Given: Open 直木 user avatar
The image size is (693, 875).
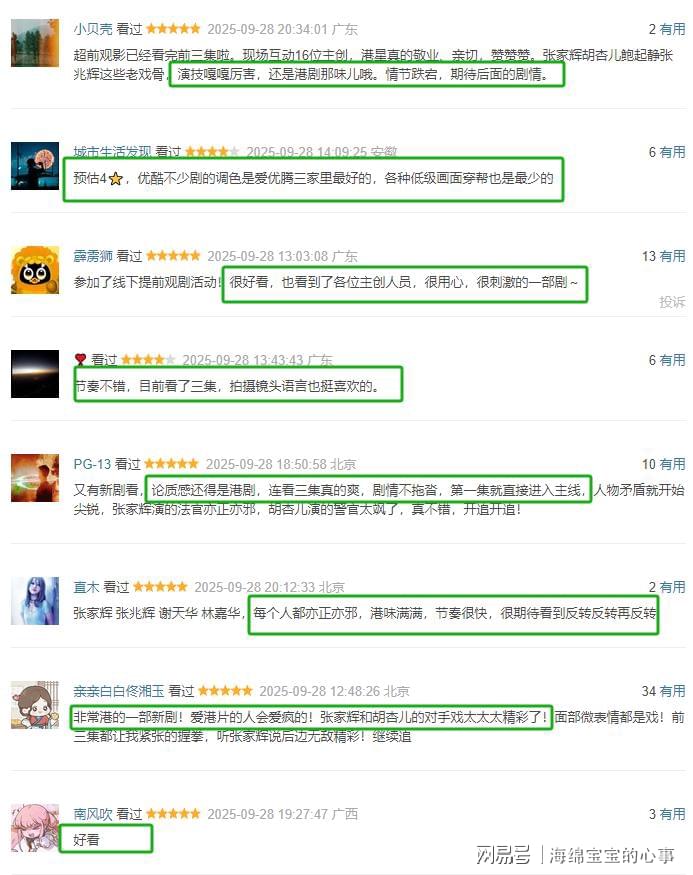Looking at the screenshot, I should pyautogui.click(x=35, y=601).
